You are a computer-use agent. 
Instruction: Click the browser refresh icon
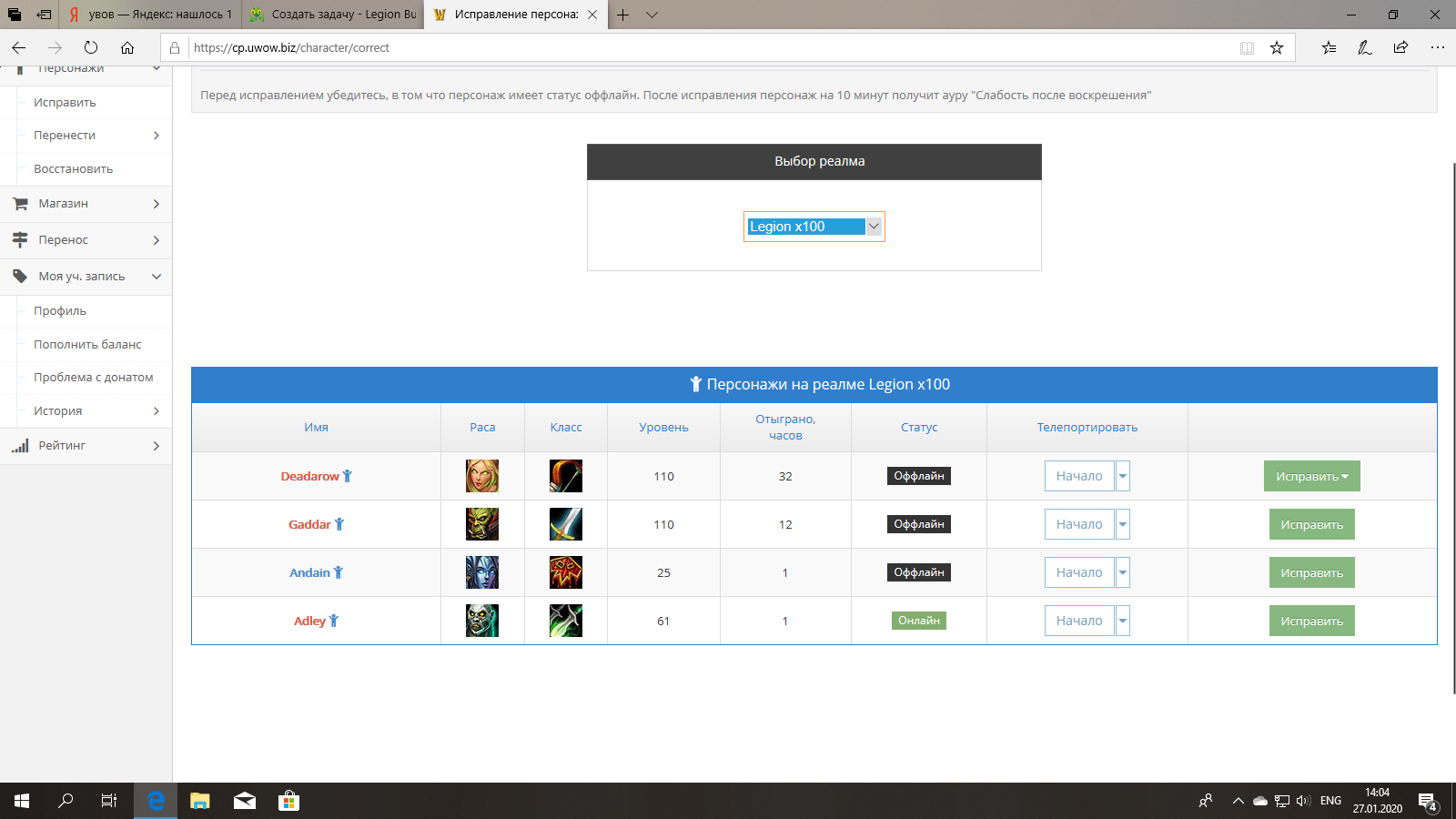91,48
